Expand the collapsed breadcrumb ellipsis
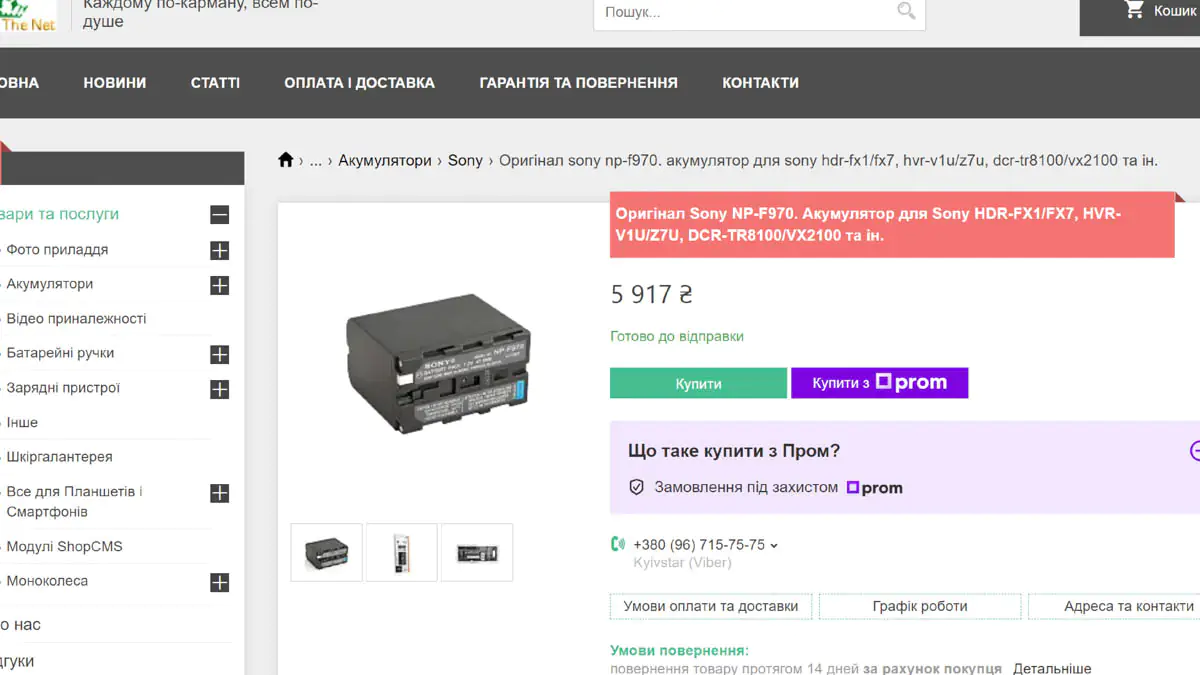The width and height of the screenshot is (1200, 675). click(316, 160)
